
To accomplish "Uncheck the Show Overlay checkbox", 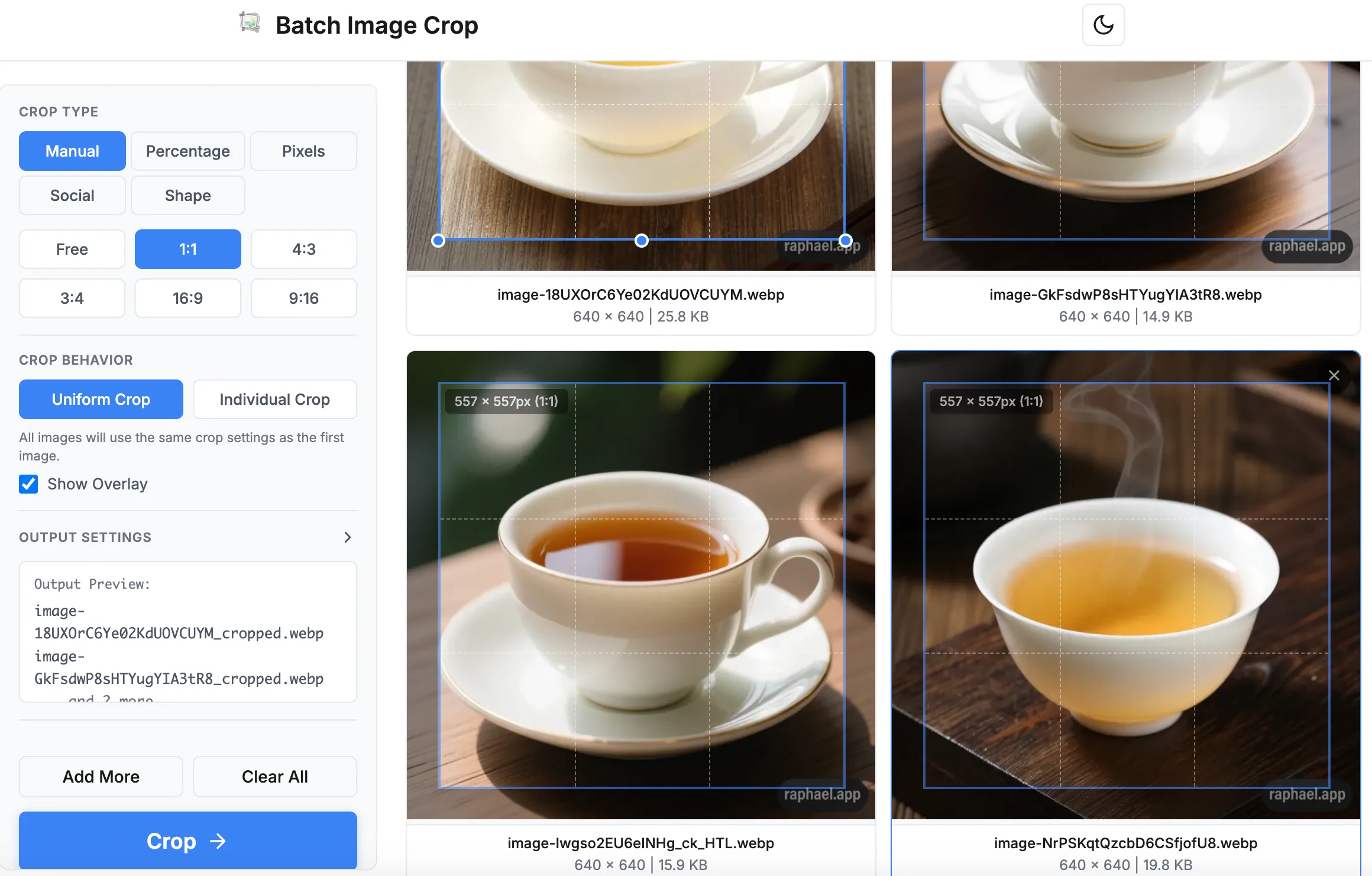I will (28, 484).
